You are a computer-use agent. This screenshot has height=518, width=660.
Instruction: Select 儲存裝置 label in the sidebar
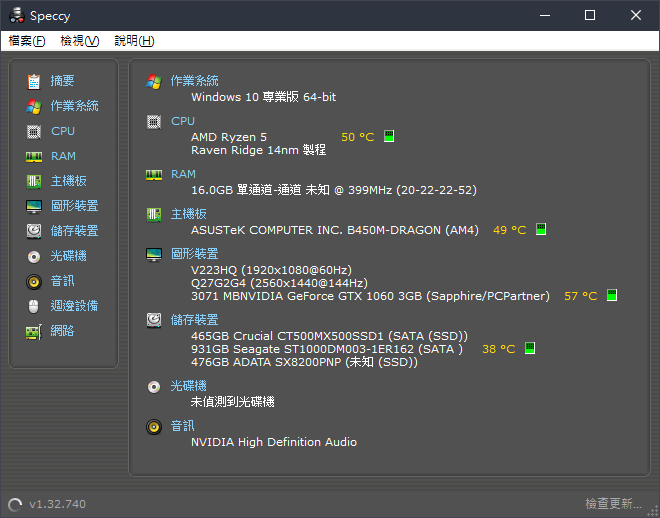75,231
